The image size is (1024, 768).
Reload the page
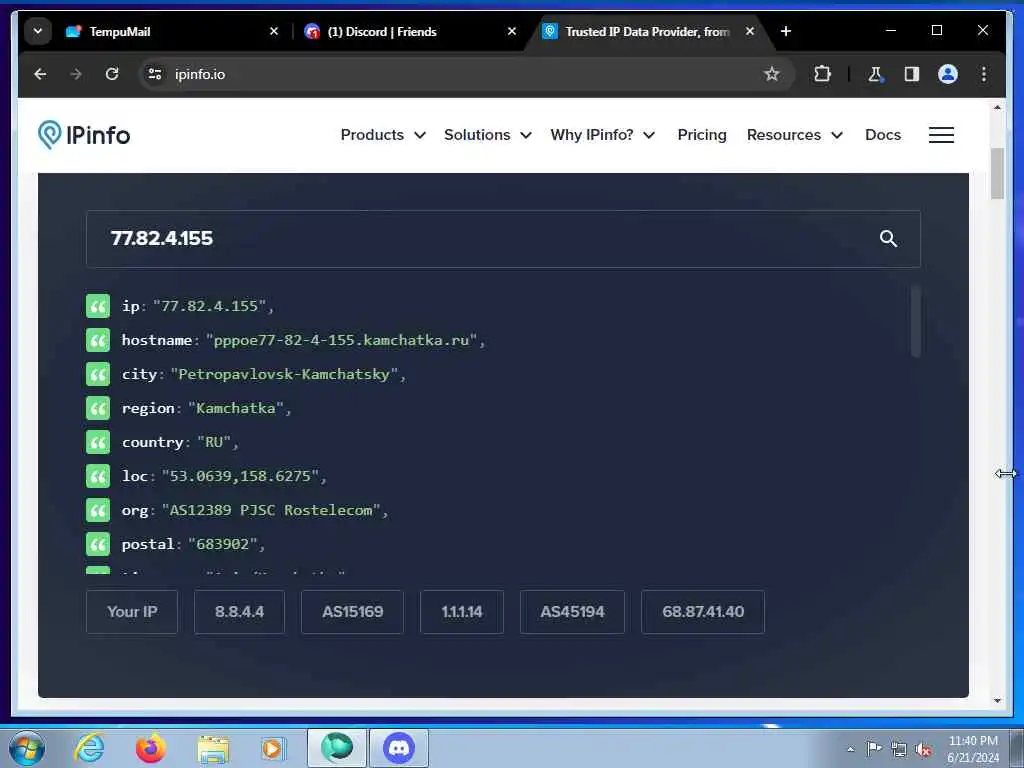click(112, 74)
